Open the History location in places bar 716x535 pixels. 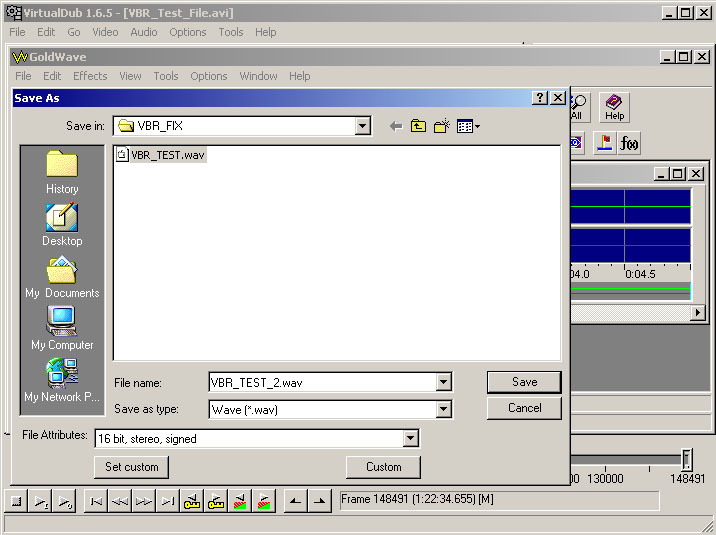[62, 173]
